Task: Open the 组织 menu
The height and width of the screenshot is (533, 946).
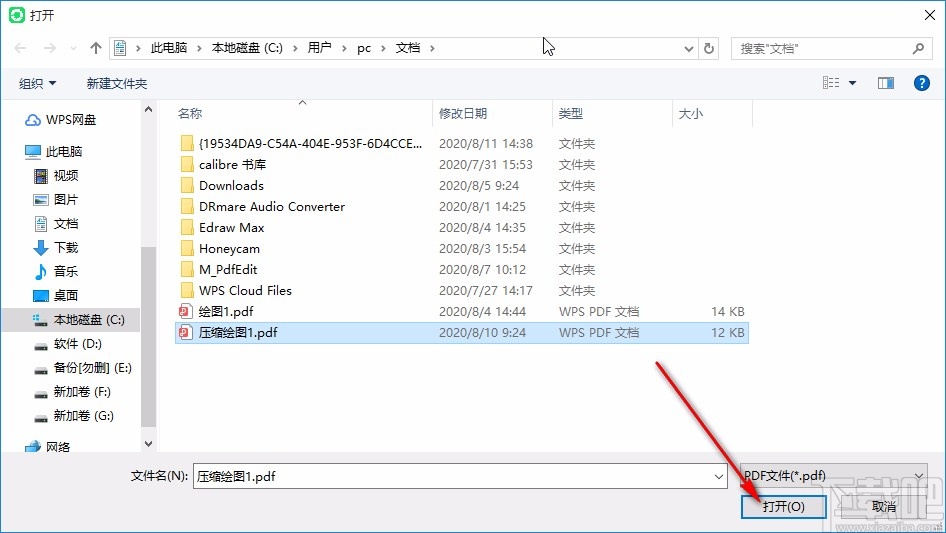Action: tap(37, 83)
